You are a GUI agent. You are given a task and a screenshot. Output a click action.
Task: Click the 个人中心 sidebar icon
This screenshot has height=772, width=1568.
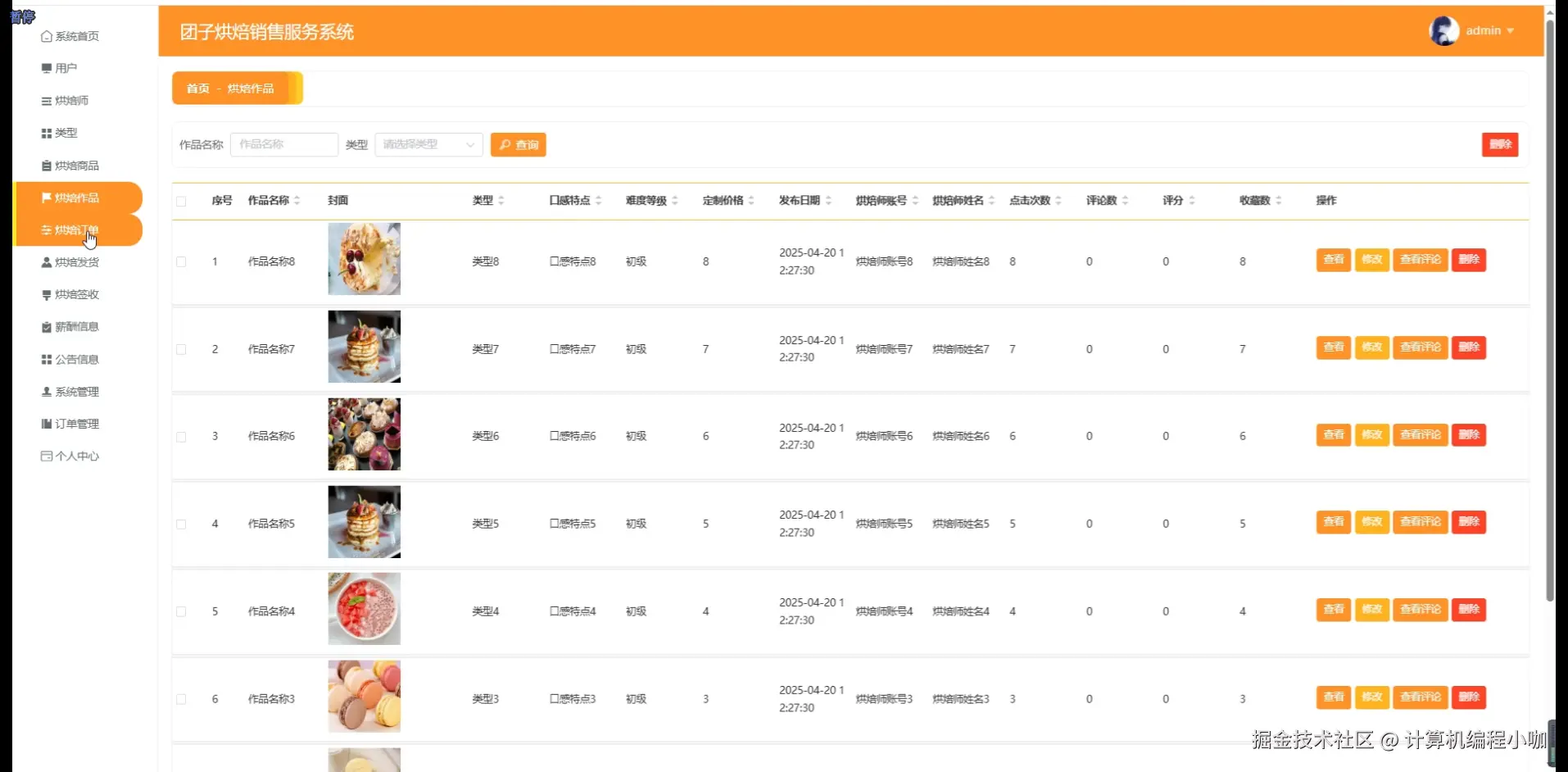(47, 456)
